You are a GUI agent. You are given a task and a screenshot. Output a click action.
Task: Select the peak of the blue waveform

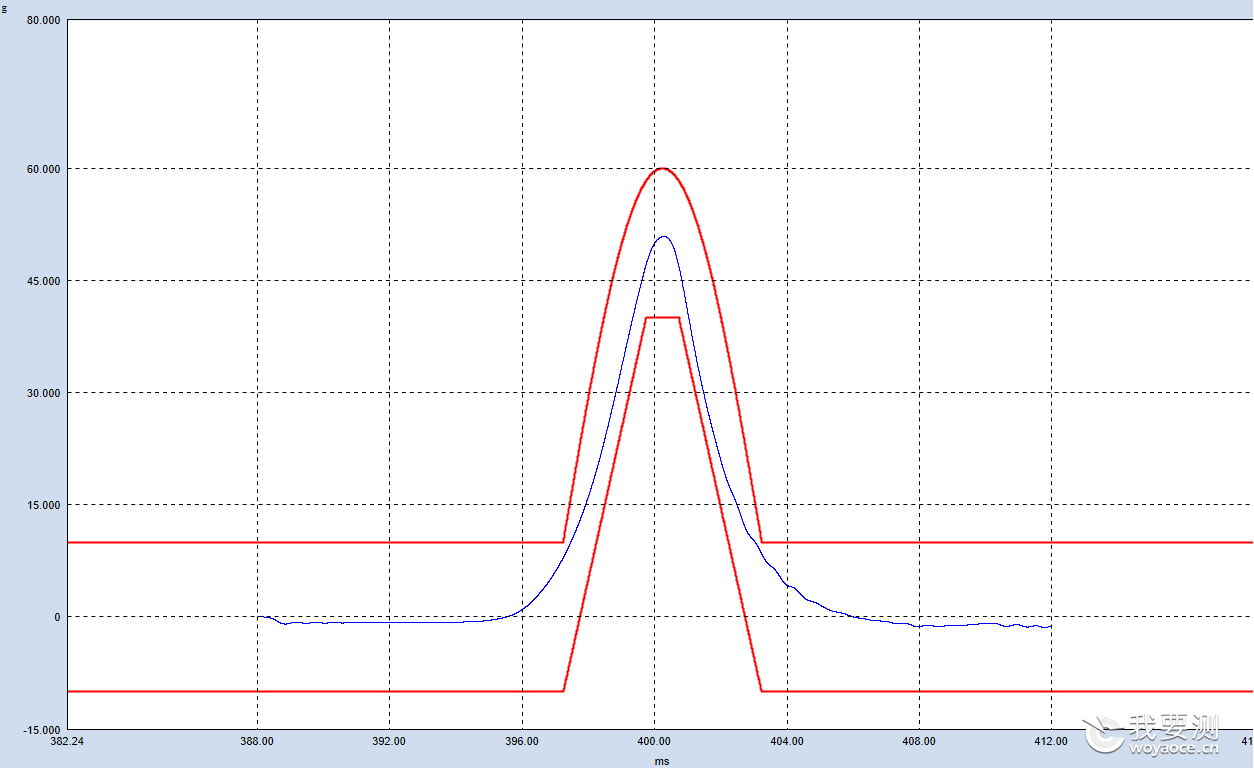[663, 237]
